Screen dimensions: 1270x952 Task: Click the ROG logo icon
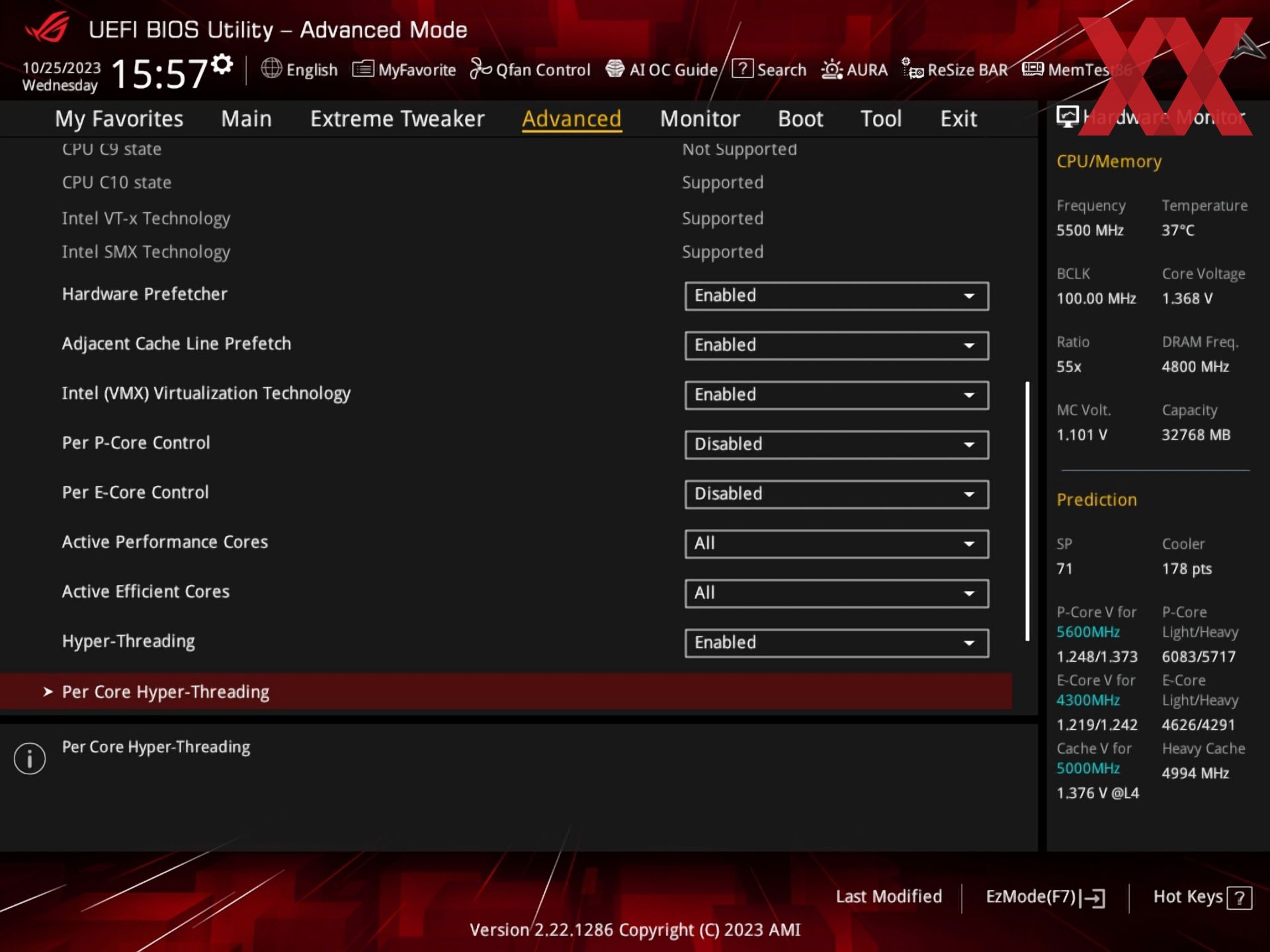coord(48,28)
